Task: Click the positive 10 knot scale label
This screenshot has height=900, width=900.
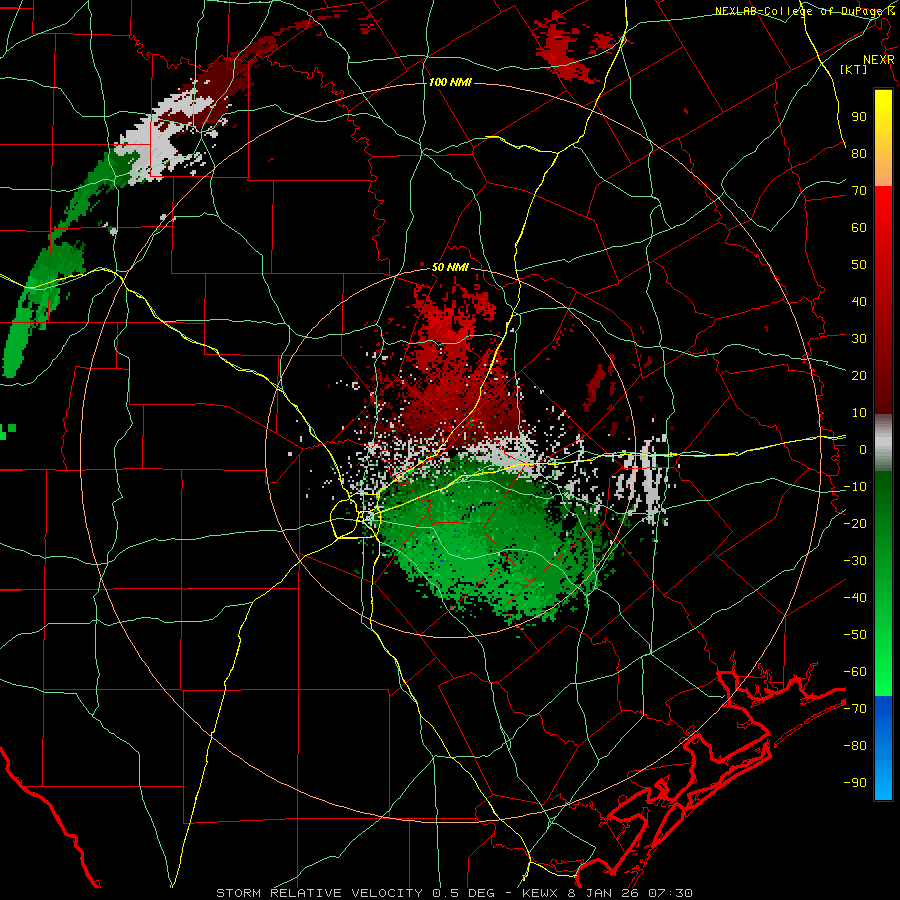Action: (859, 413)
